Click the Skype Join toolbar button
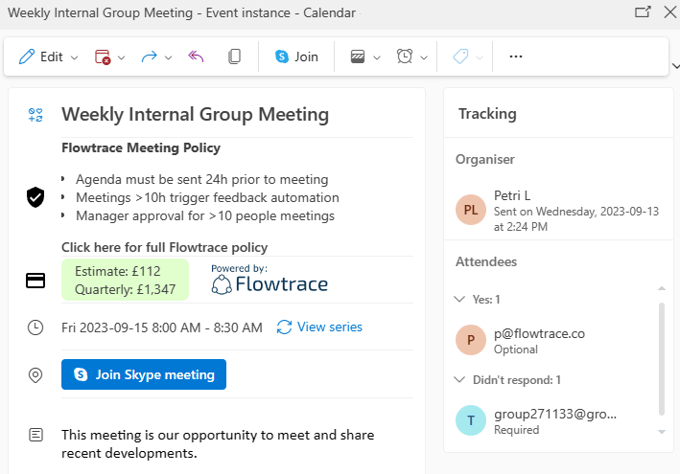 pos(297,57)
